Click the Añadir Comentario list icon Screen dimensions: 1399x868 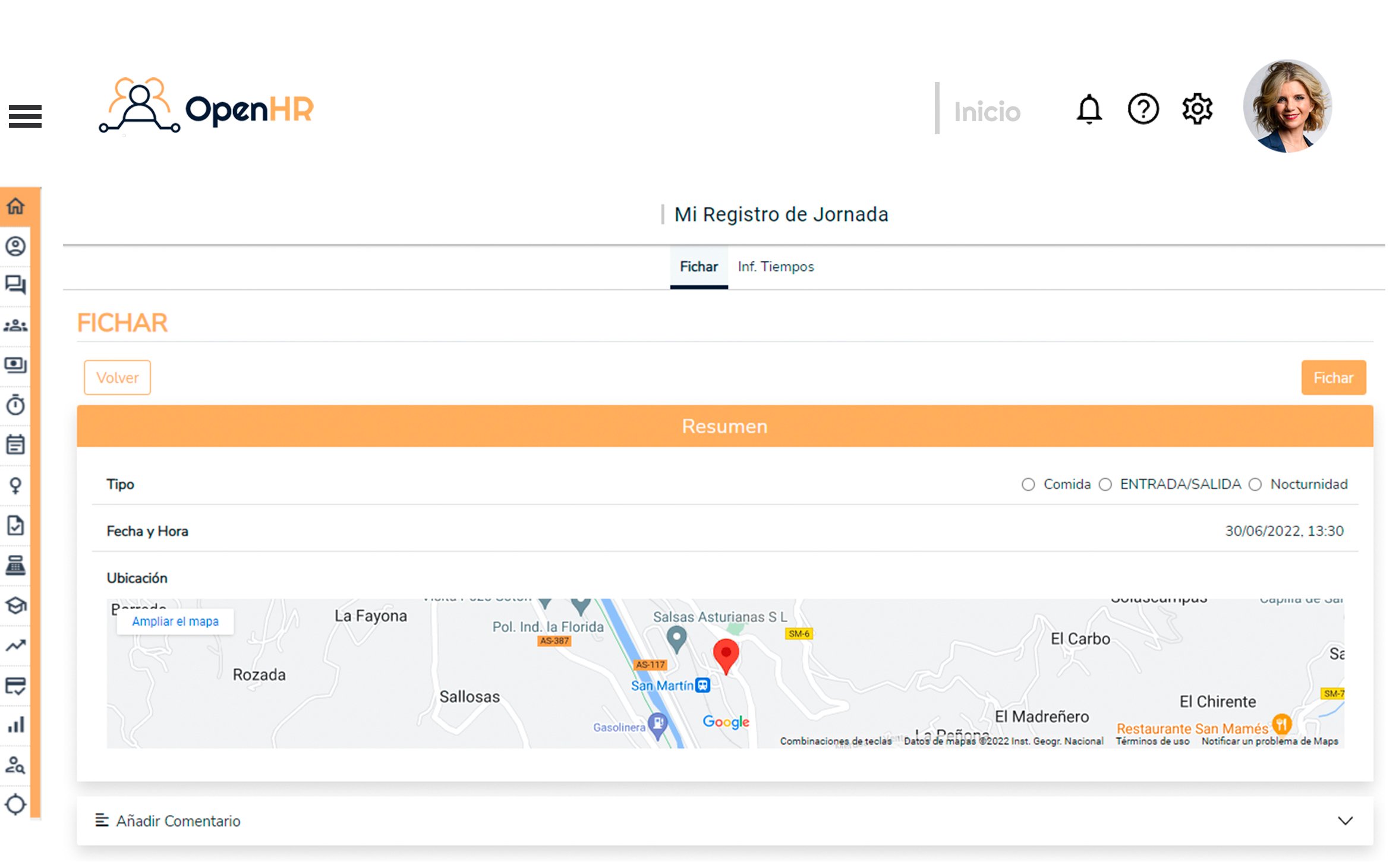[102, 820]
